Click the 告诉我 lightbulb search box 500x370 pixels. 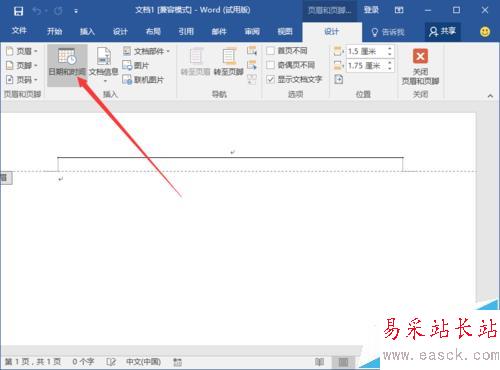click(388, 32)
